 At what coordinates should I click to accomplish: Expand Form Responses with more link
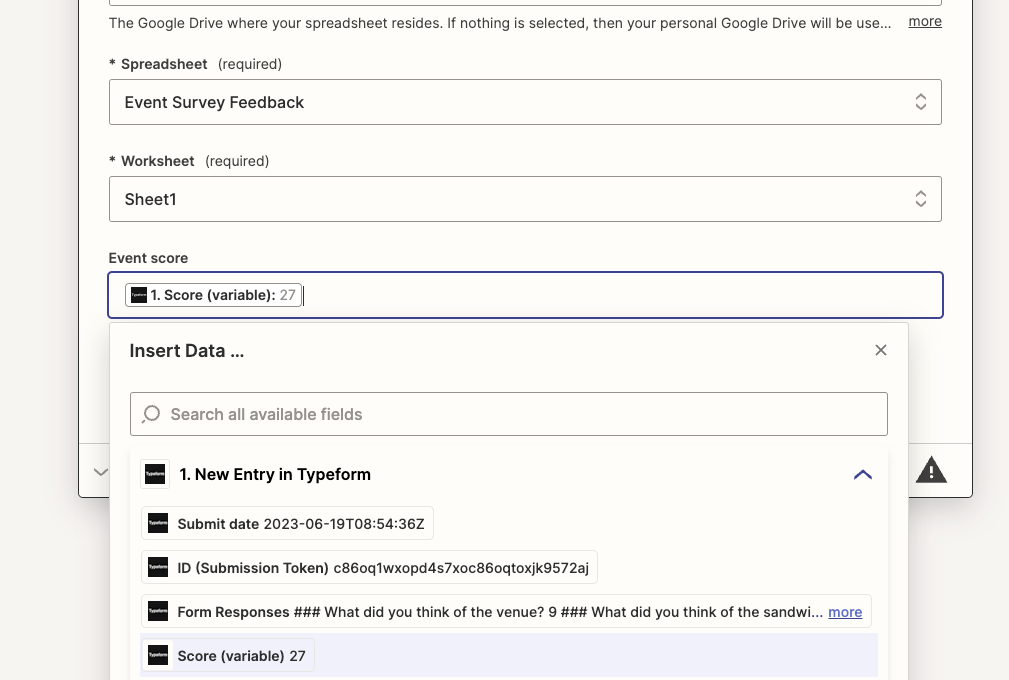845,612
